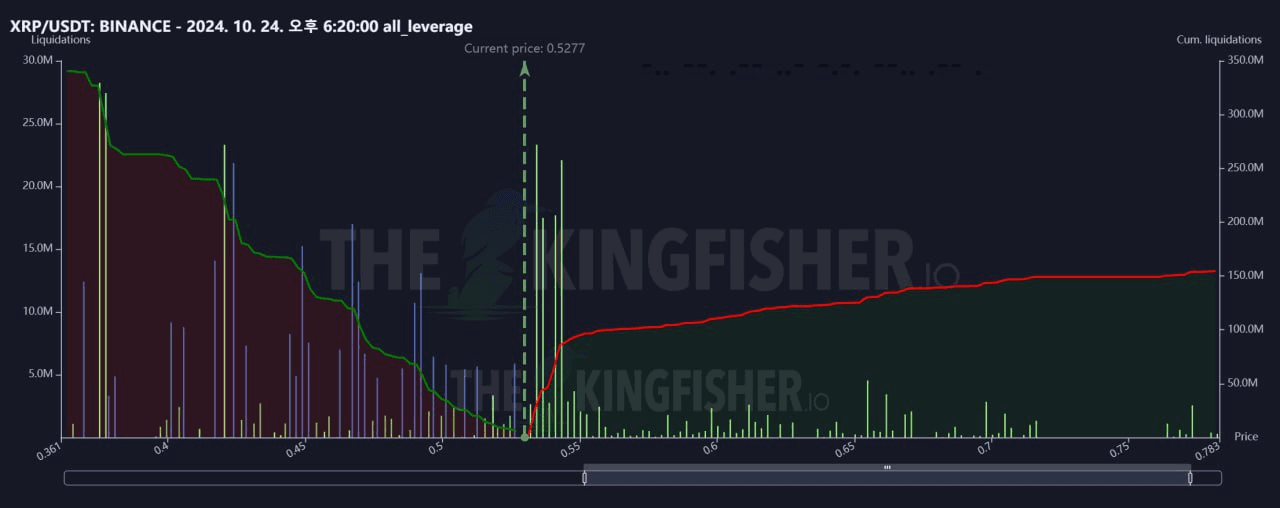
Task: Click the 0.7 x-axis label
Action: click(x=985, y=448)
